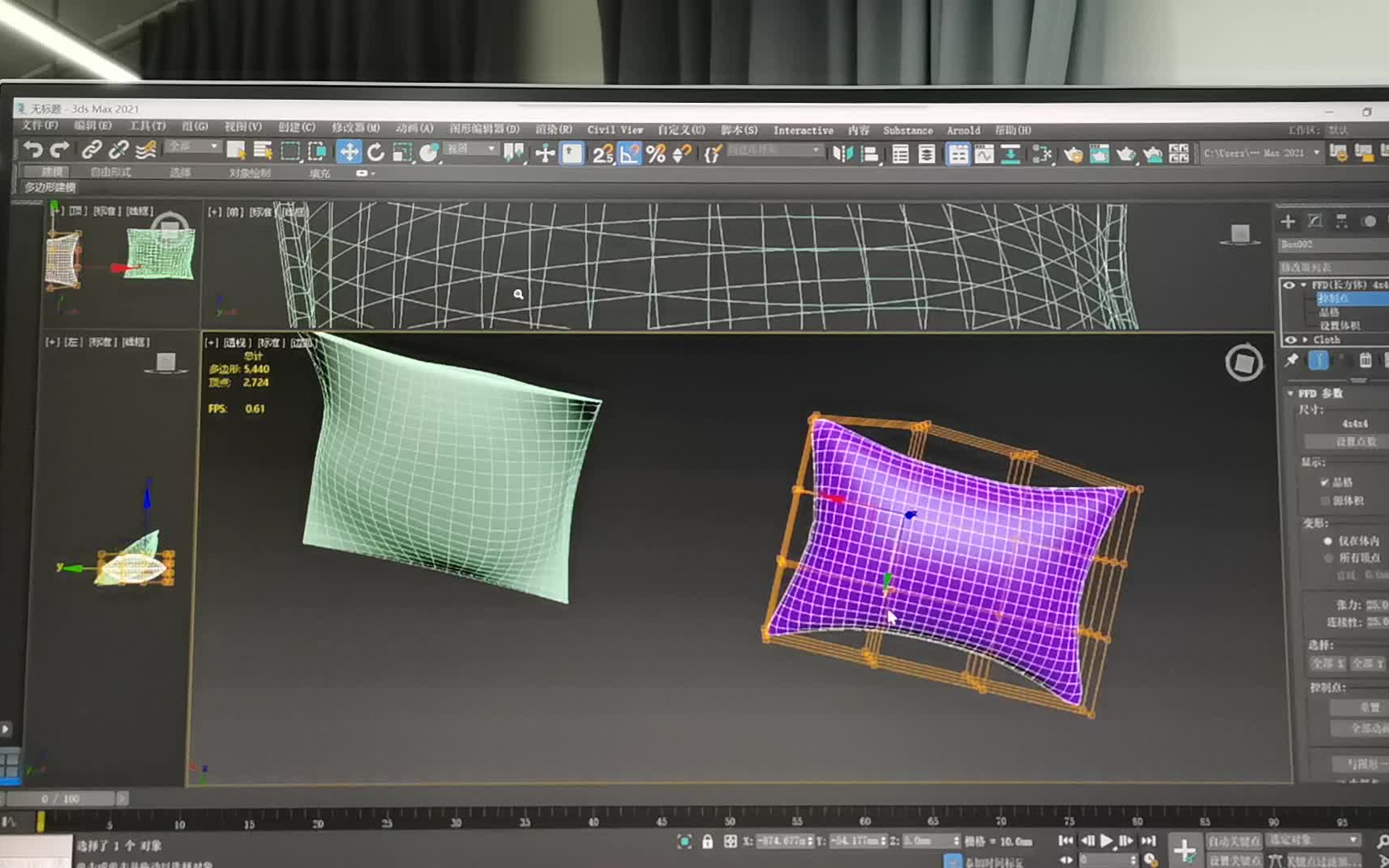The height and width of the screenshot is (868, 1389).
Task: Hide the FFD modifier with eye icon
Action: point(1289,285)
